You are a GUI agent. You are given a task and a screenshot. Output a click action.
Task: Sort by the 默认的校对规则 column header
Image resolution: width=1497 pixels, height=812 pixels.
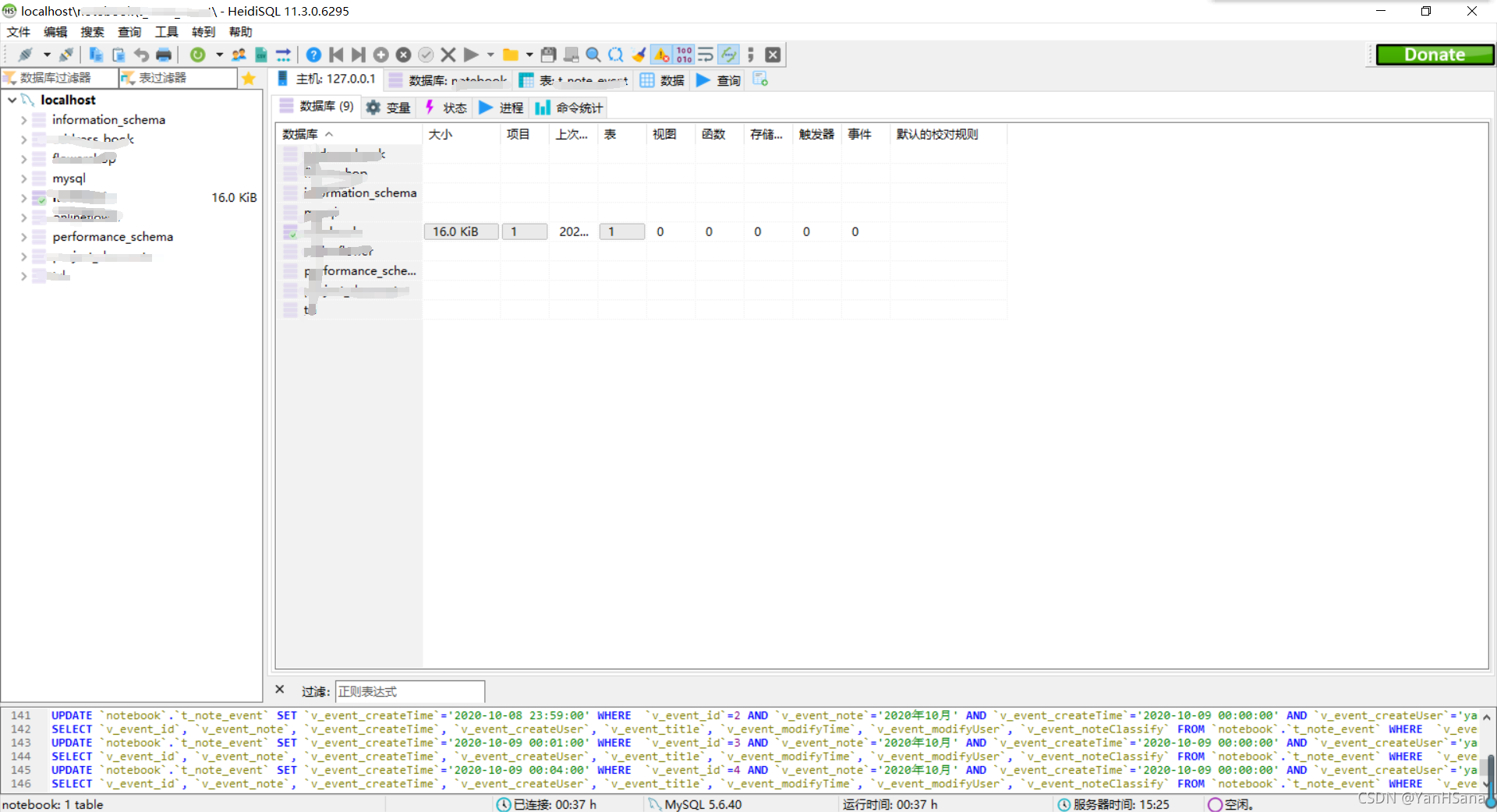click(x=948, y=134)
